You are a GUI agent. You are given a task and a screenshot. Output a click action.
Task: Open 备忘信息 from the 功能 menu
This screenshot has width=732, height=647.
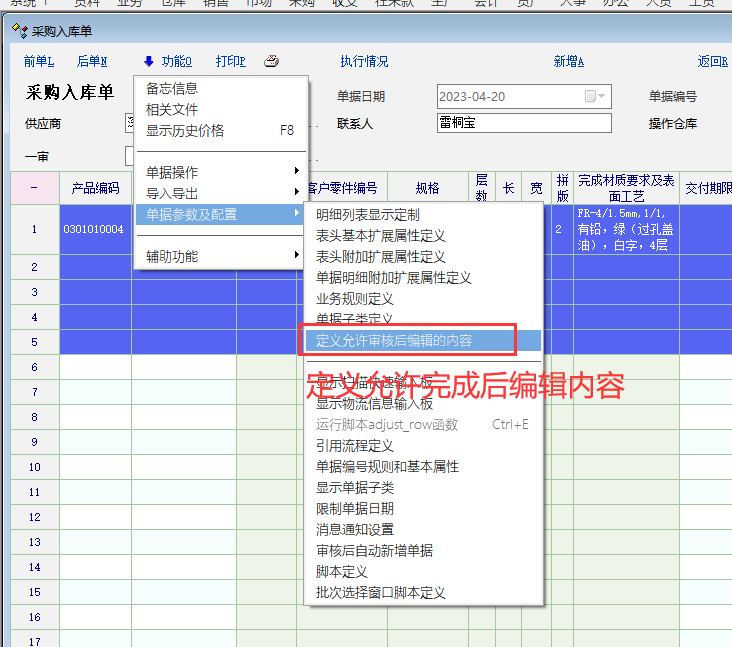[172, 89]
